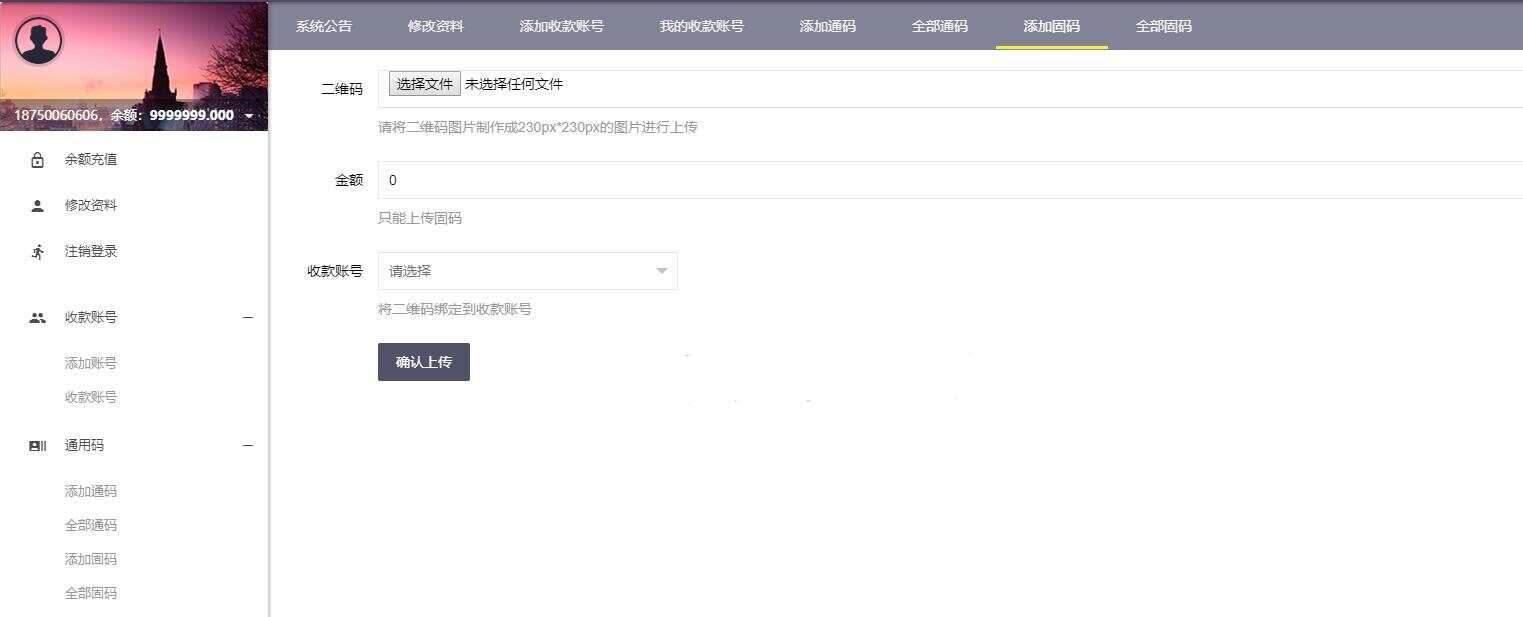Click the walking figure icon for 注销登录

click(37, 250)
